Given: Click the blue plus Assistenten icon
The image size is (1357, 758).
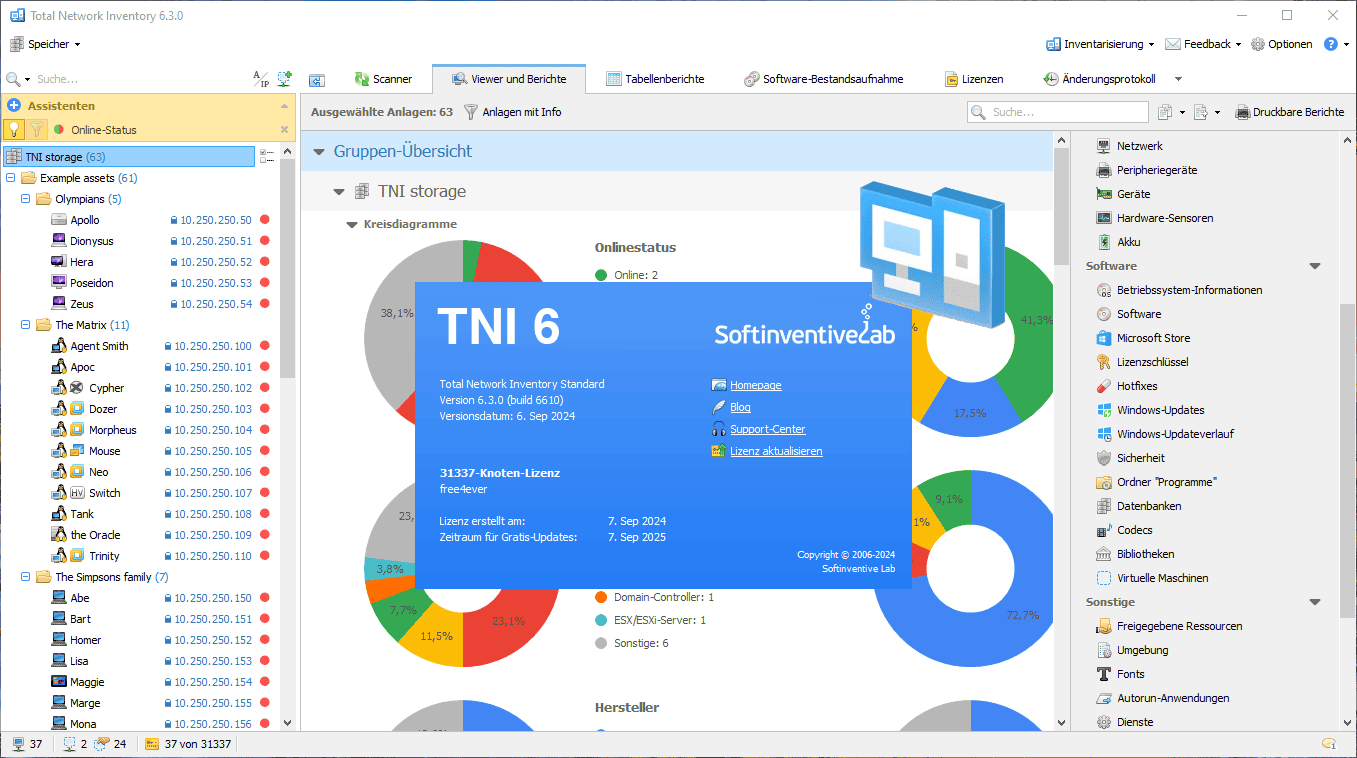Looking at the screenshot, I should point(14,105).
